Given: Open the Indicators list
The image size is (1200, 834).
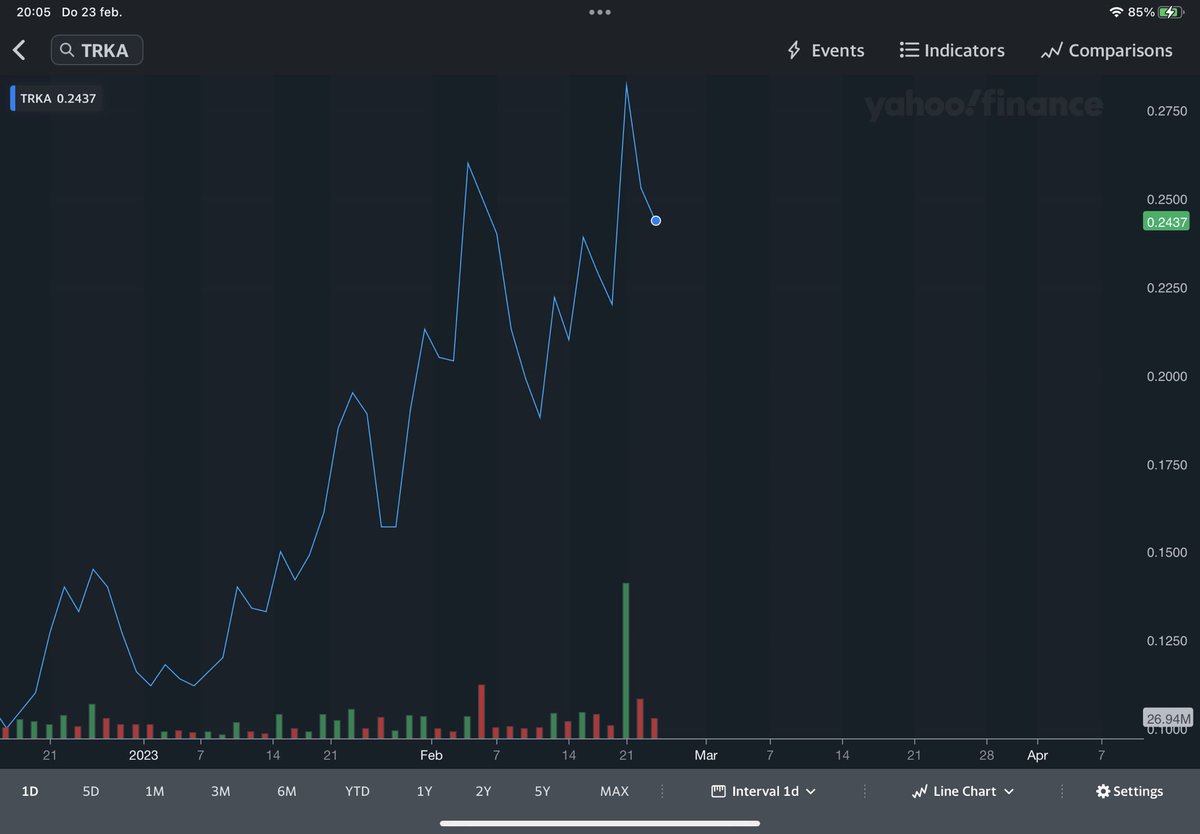Looking at the screenshot, I should (x=952, y=50).
